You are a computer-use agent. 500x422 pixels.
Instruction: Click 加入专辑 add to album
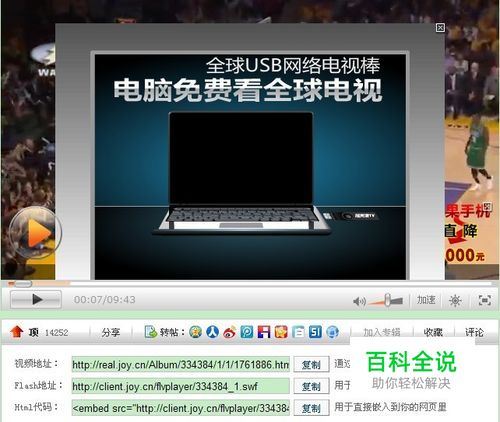point(382,332)
